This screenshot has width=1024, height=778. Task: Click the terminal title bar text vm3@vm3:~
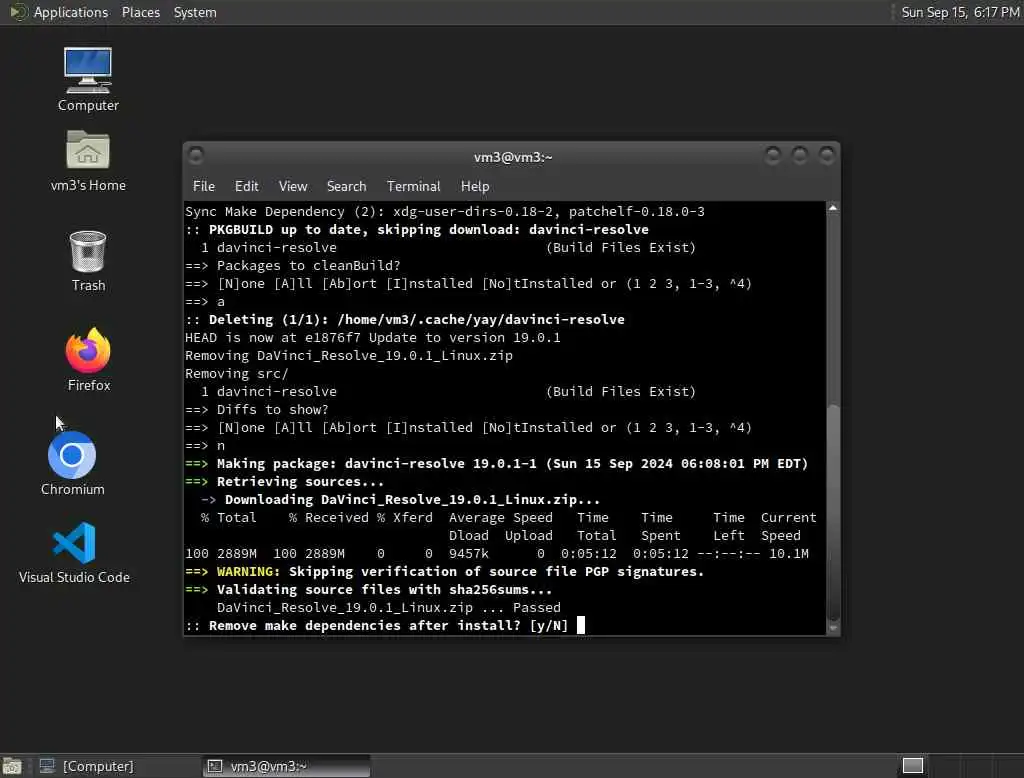pos(513,157)
